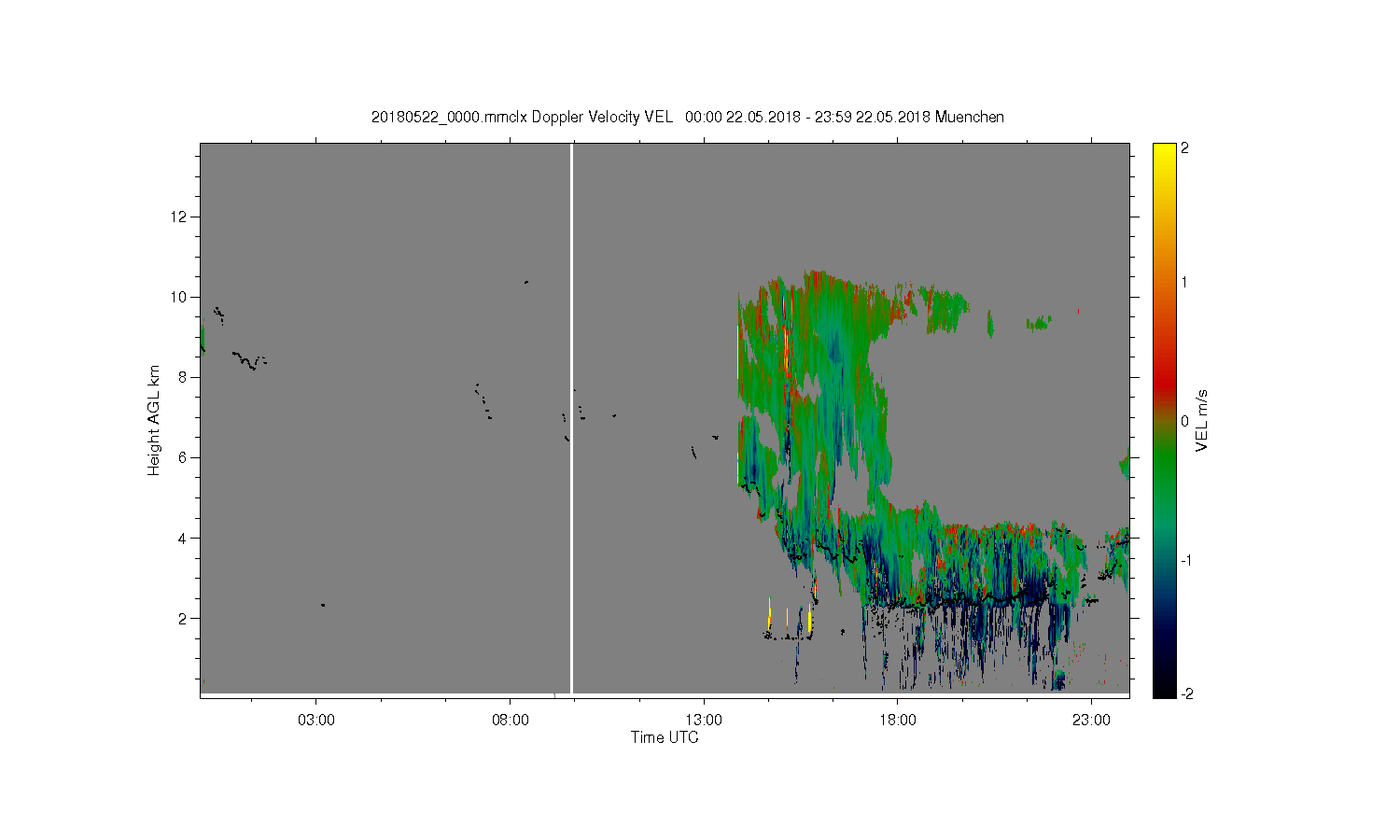Click the colorbar value label 1
The height and width of the screenshot is (840, 1400).
[x=1184, y=282]
